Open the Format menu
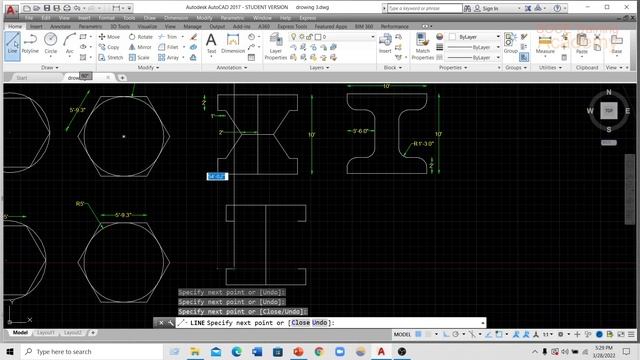The width and height of the screenshot is (640, 360). 106,18
